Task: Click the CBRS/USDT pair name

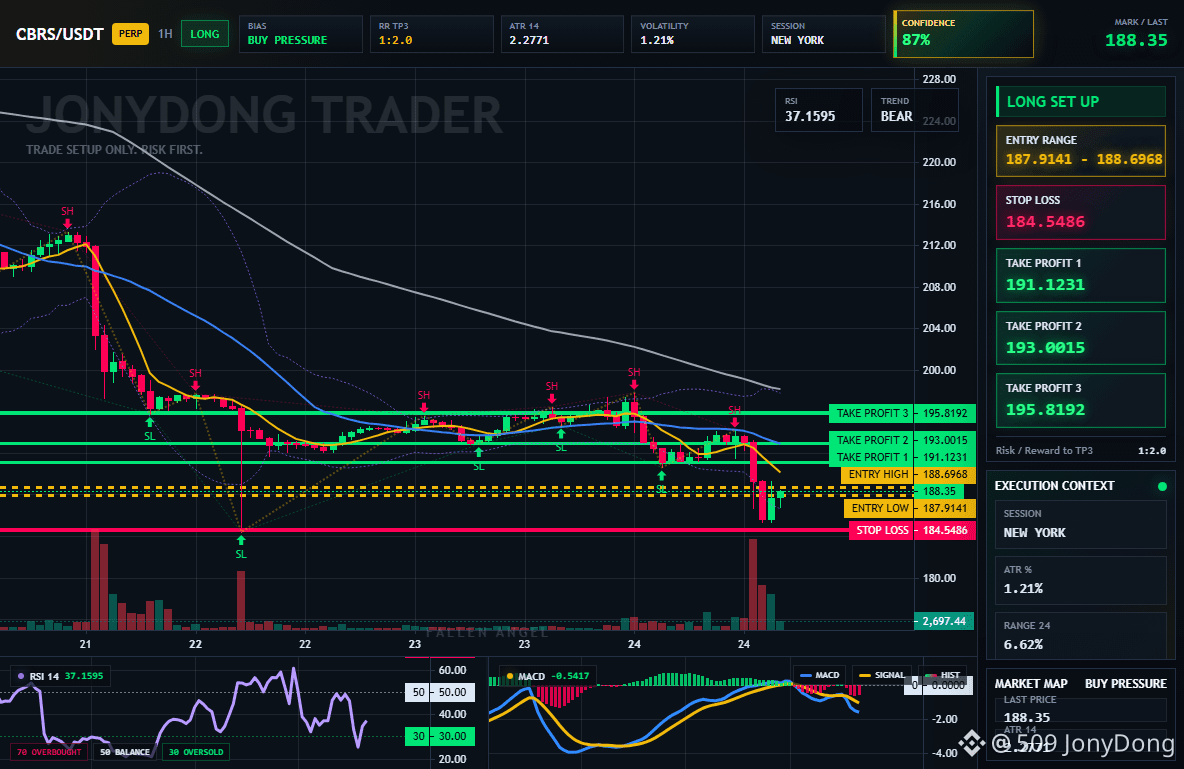Action: [x=59, y=34]
